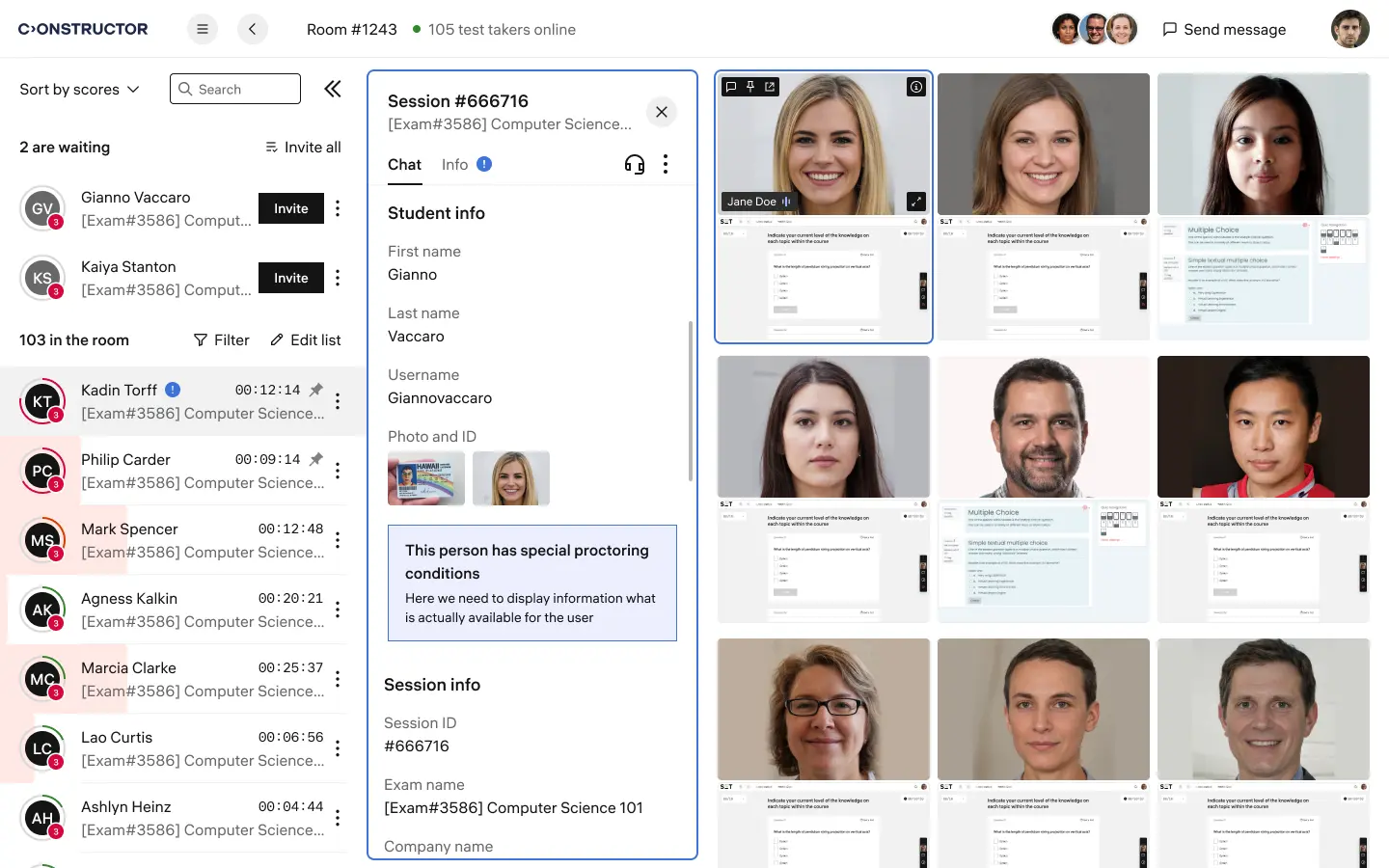Image resolution: width=1389 pixels, height=868 pixels.
Task: Toggle the pin on Philip Carder
Action: click(316, 459)
